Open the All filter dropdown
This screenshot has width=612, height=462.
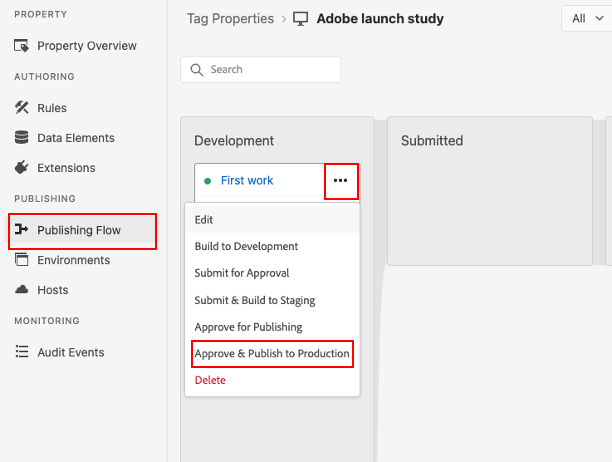click(587, 18)
